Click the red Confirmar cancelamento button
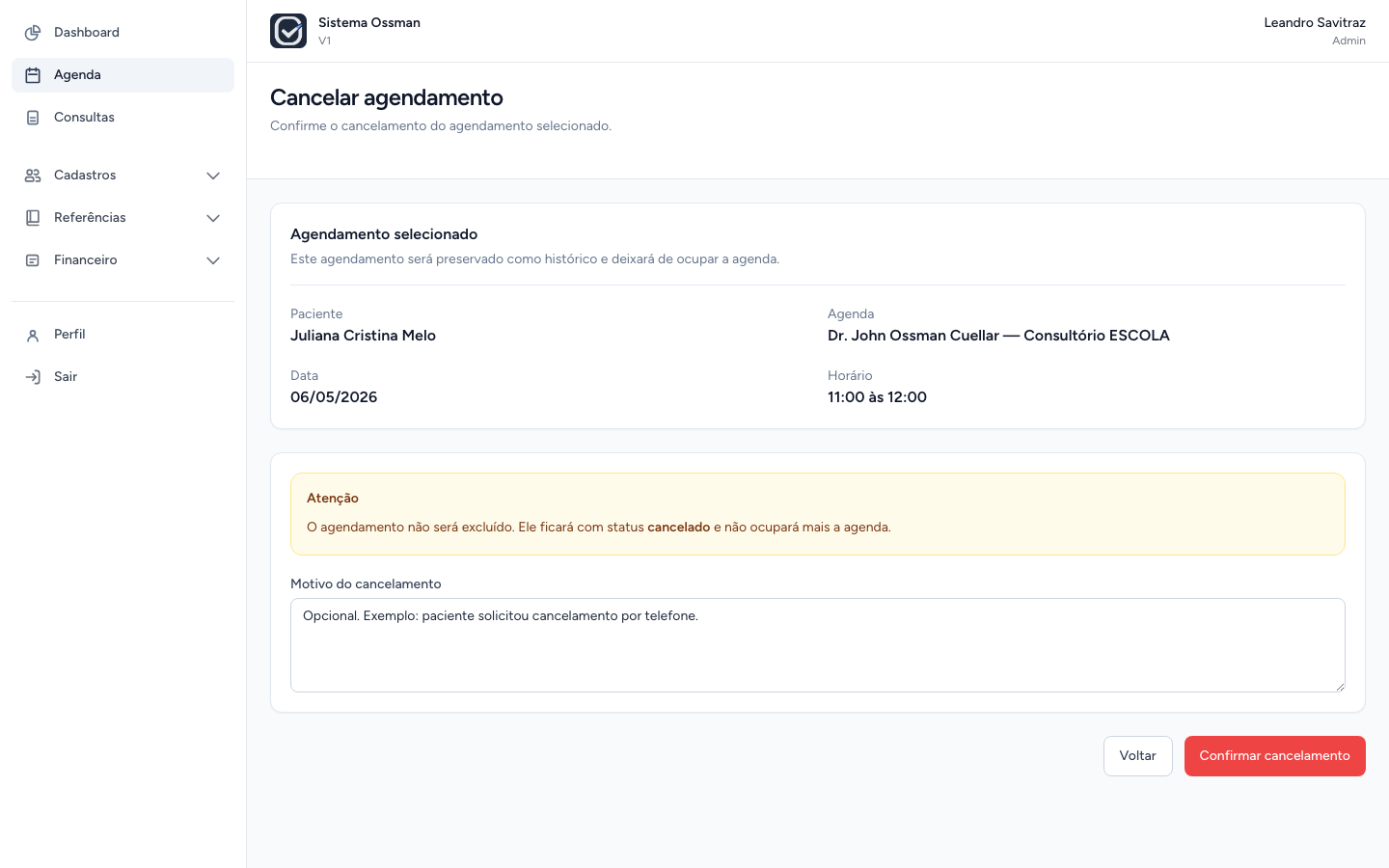 (1275, 756)
